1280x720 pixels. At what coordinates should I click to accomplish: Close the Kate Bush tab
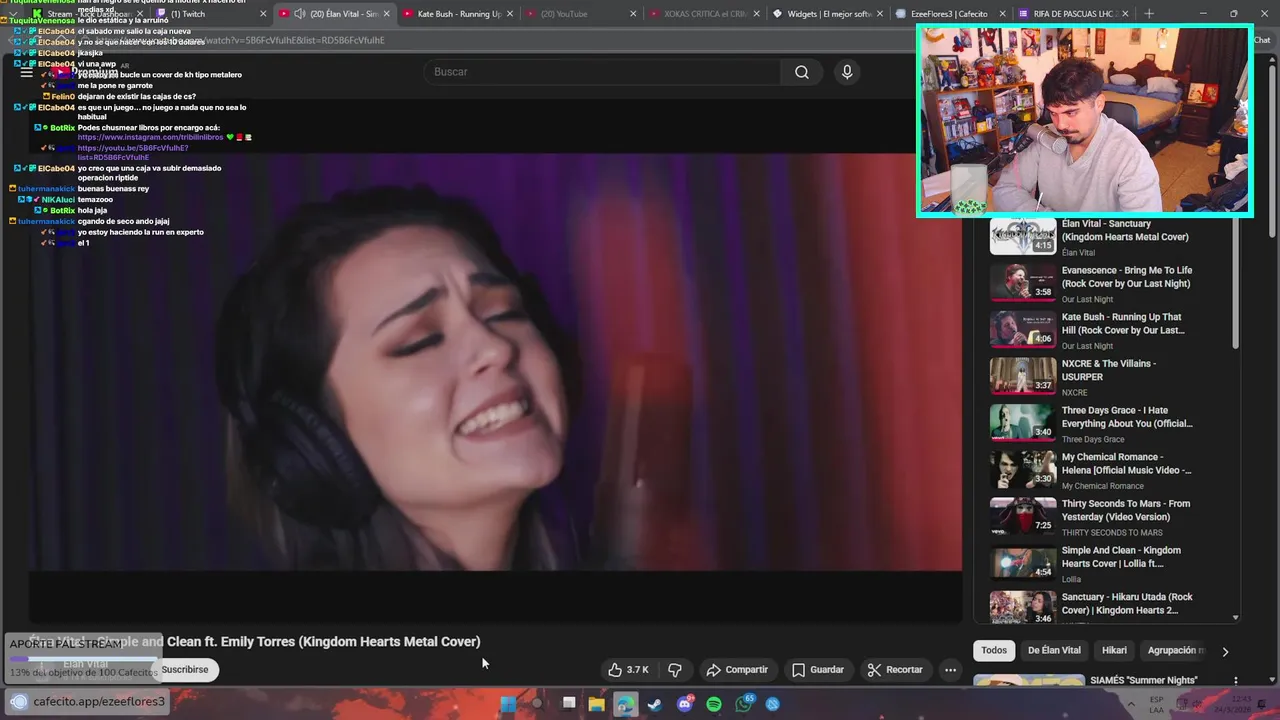coord(511,14)
